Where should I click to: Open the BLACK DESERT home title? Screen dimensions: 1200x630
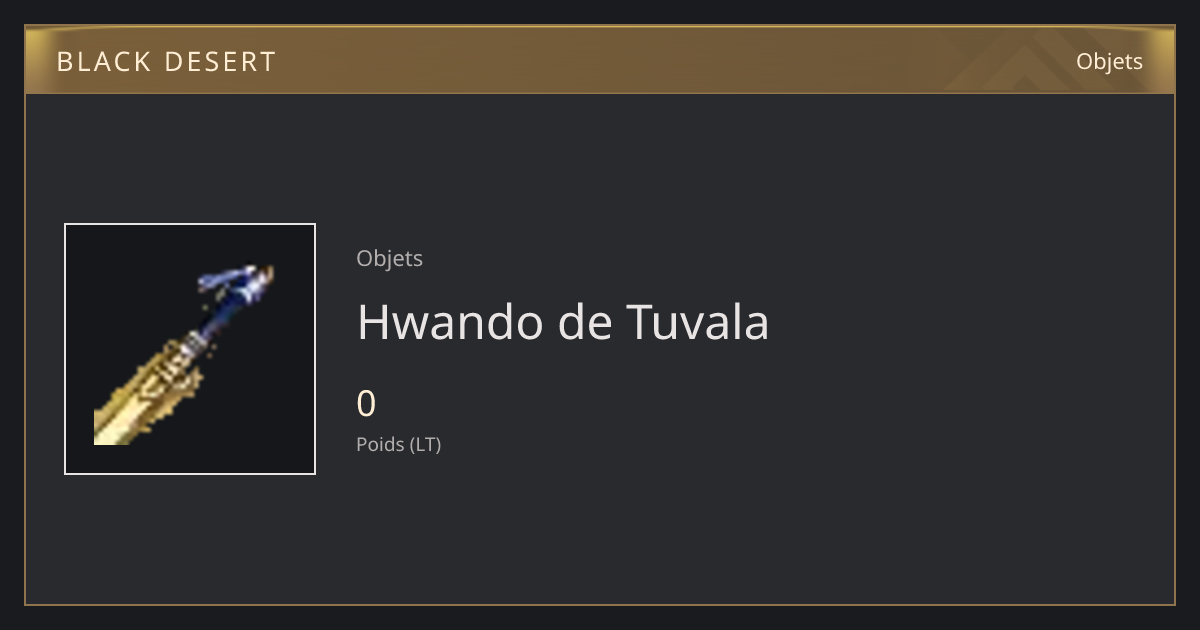(x=166, y=62)
